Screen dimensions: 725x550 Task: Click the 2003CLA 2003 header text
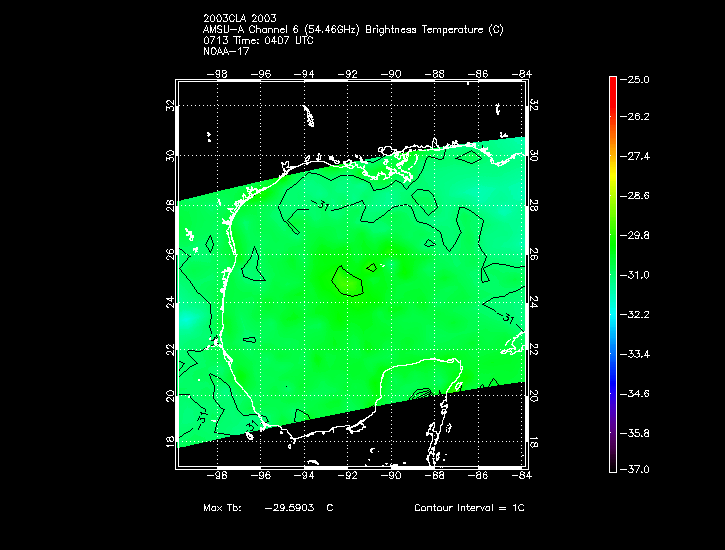tap(240, 18)
